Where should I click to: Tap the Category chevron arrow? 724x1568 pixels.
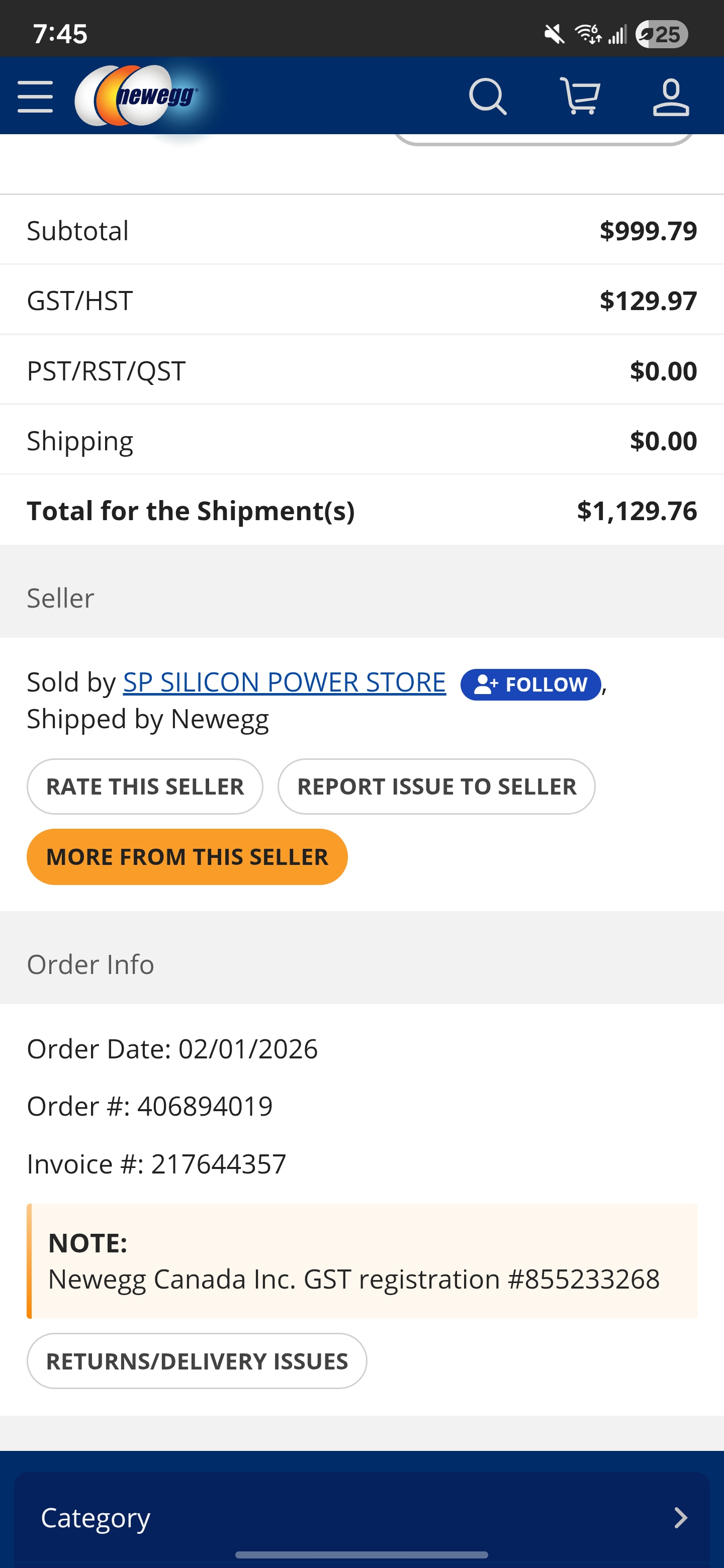(681, 1517)
